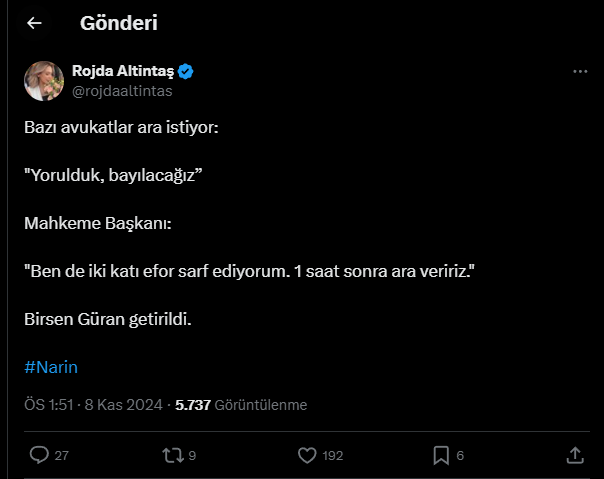
Task: Click the ÖS 1:51 · 8 Kas 2024 timestamp
Action: point(93,405)
